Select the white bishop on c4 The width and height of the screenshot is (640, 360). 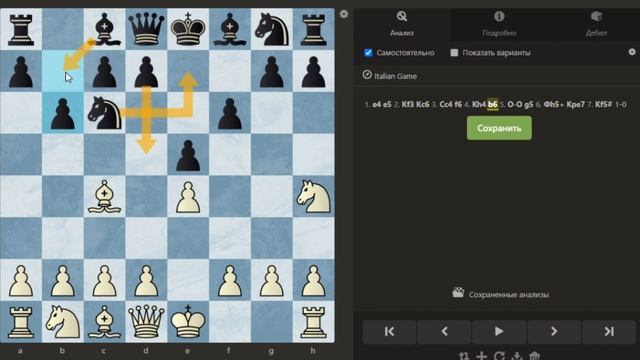104,196
